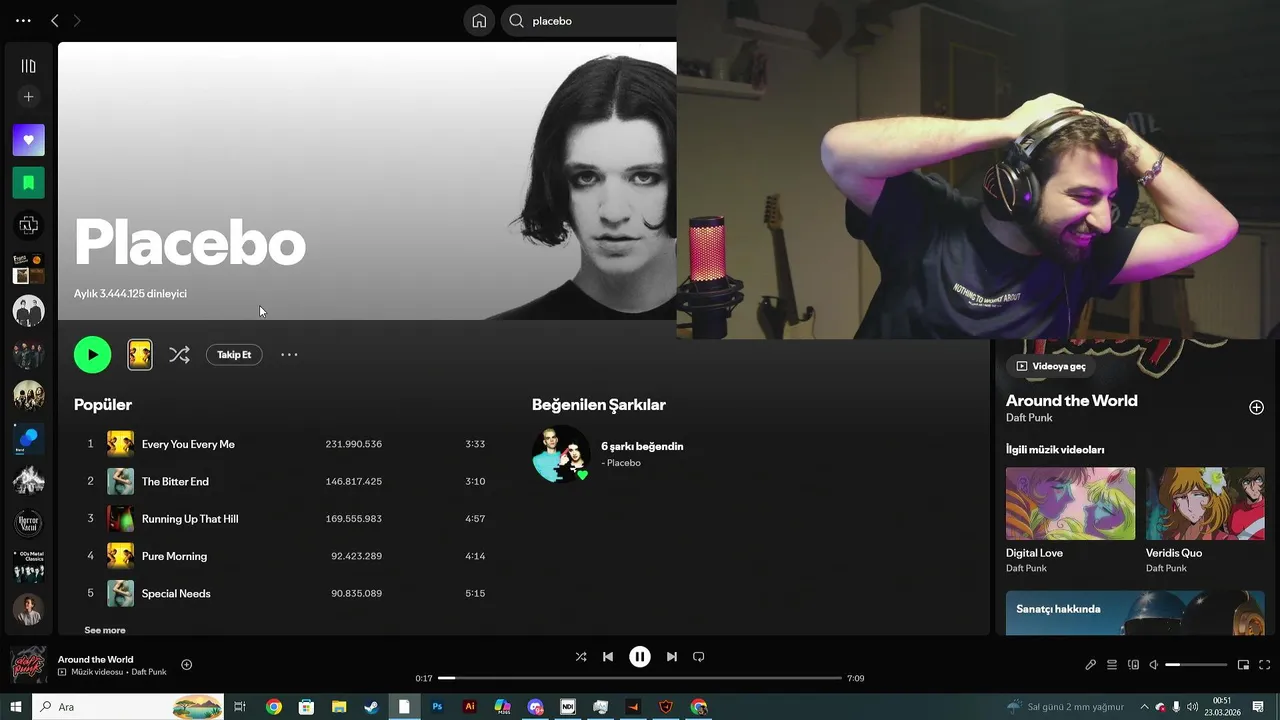1280x720 pixels.
Task: Click the search magnifier icon
Action: [517, 20]
